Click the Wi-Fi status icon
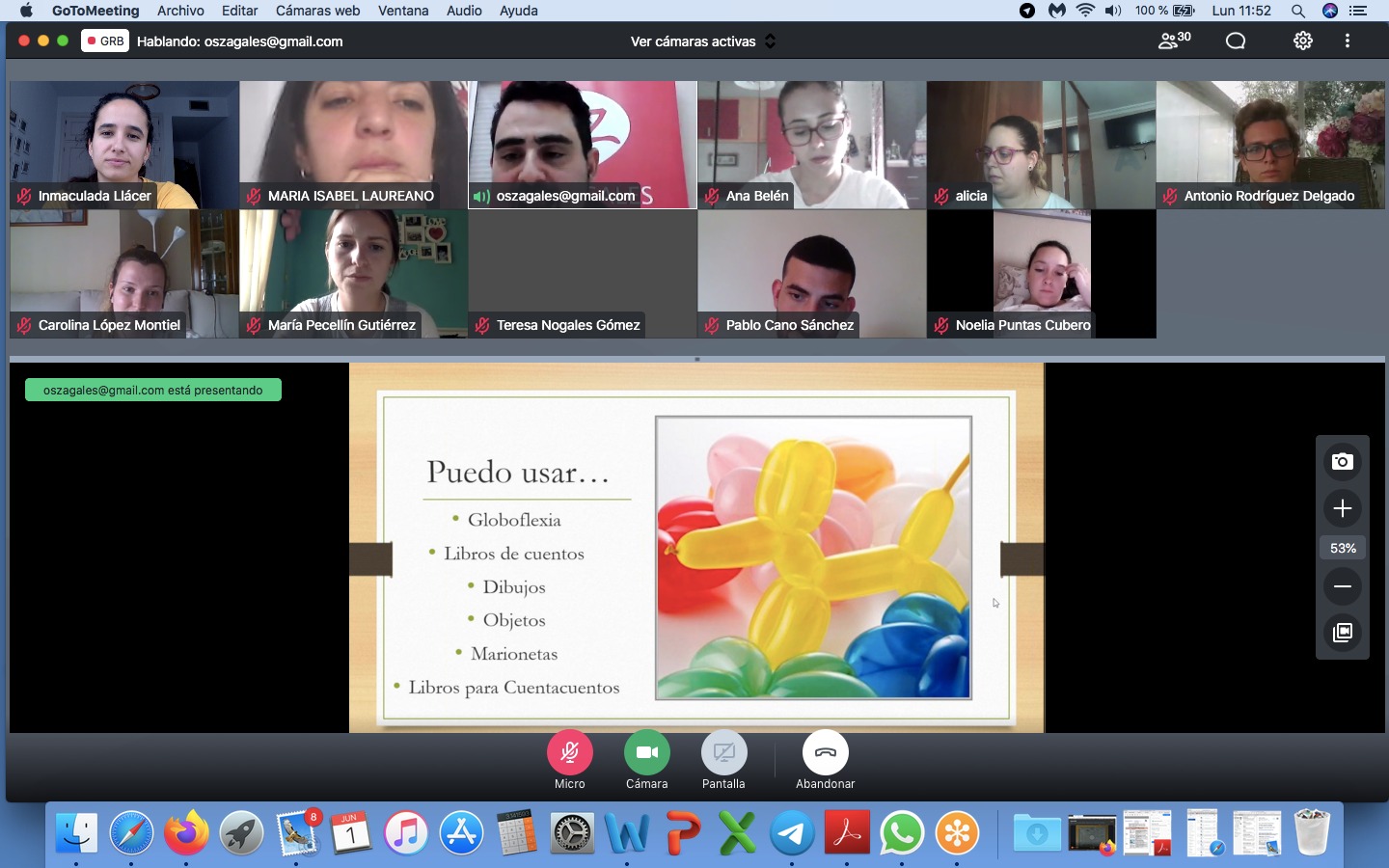Viewport: 1389px width, 868px height. (1085, 11)
